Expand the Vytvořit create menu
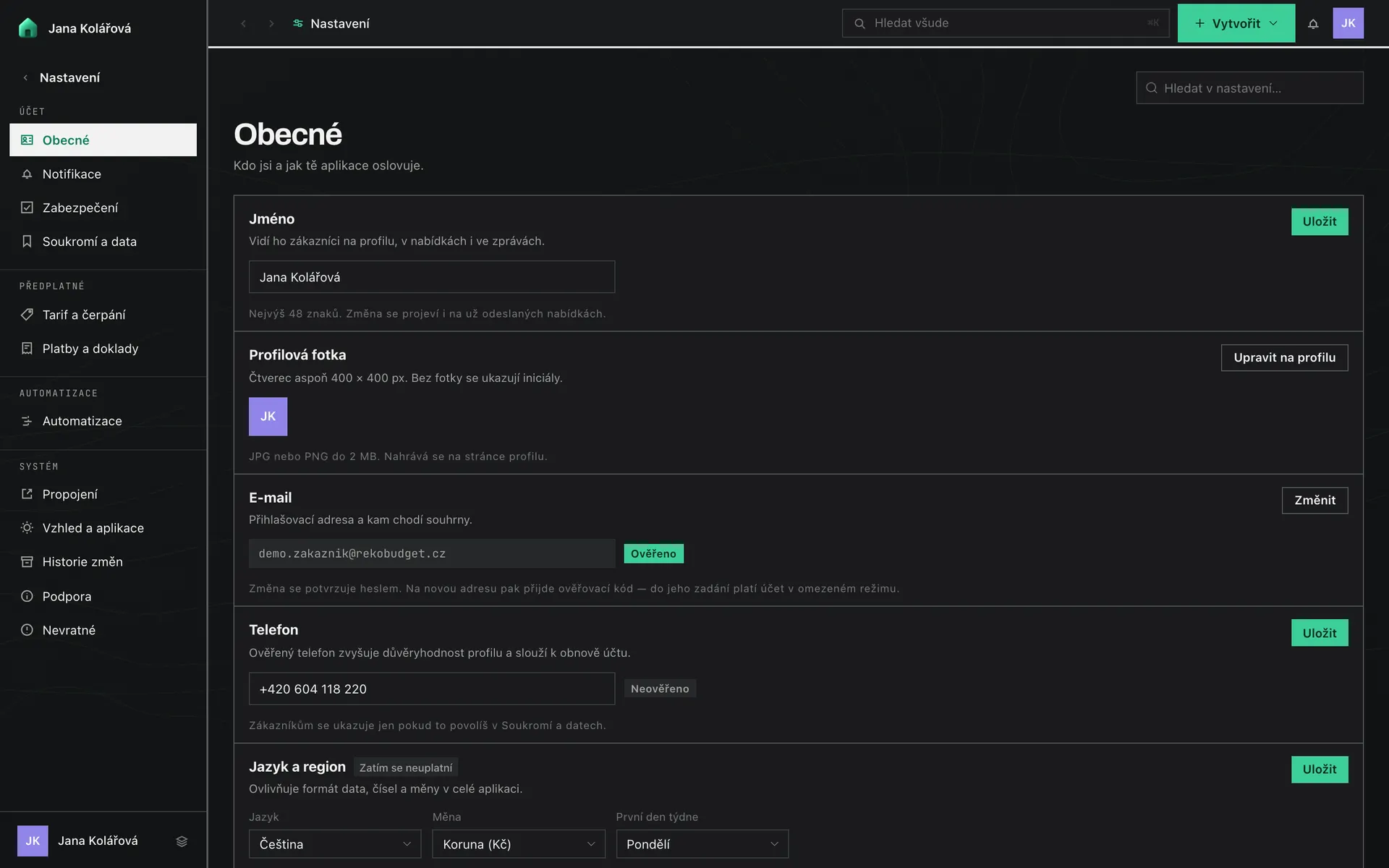This screenshot has height=868, width=1389. [1236, 23]
